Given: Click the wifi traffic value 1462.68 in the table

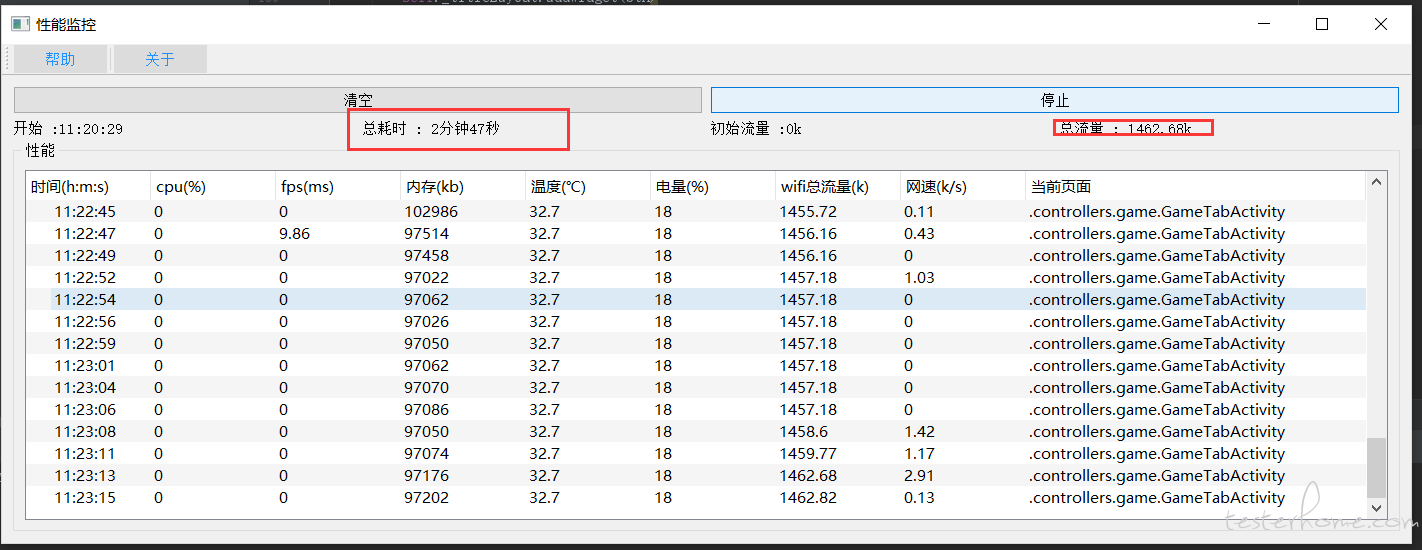Looking at the screenshot, I should (x=808, y=475).
